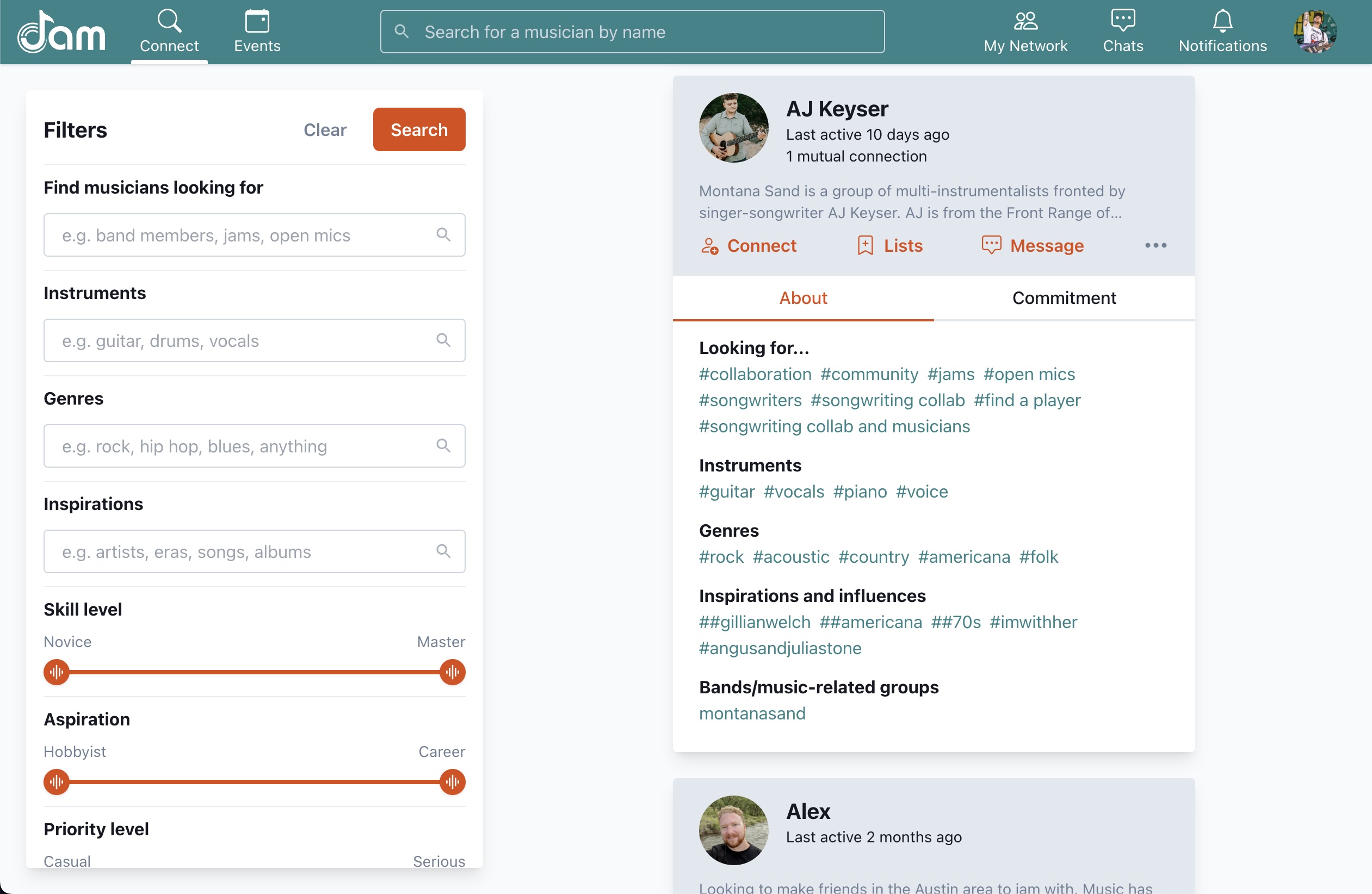Image resolution: width=1372 pixels, height=894 pixels.
Task: Open the #songwriting collab hashtag link
Action: [887, 400]
